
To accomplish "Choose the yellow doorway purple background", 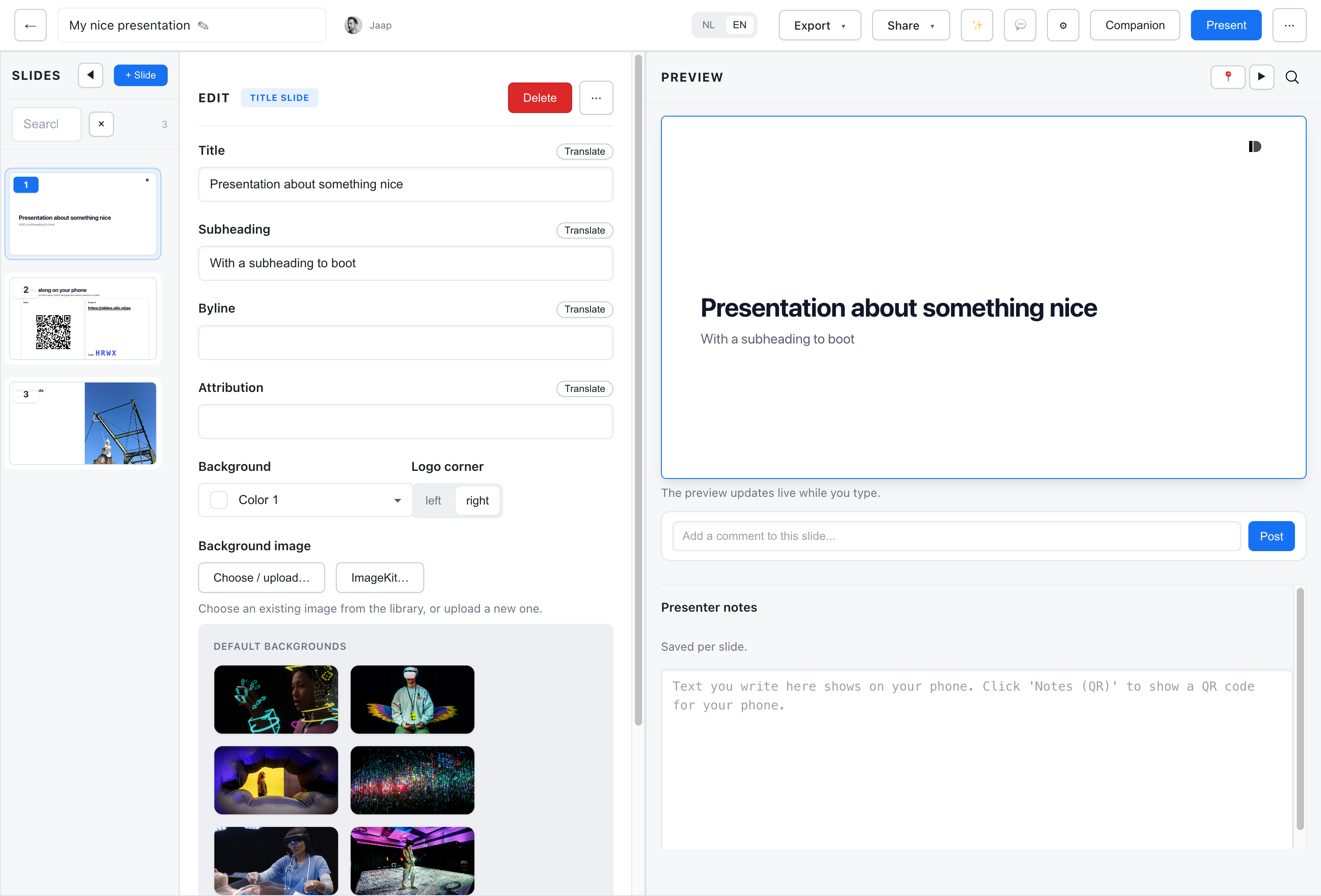I will coord(276,780).
